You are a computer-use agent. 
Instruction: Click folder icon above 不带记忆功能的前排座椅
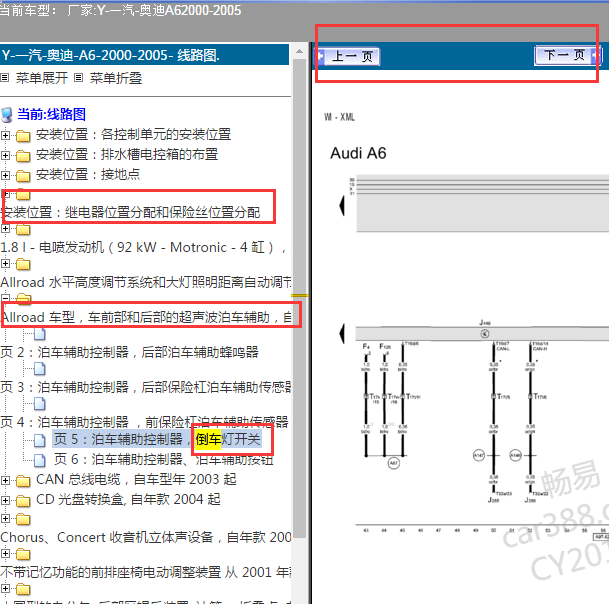tap(23, 554)
